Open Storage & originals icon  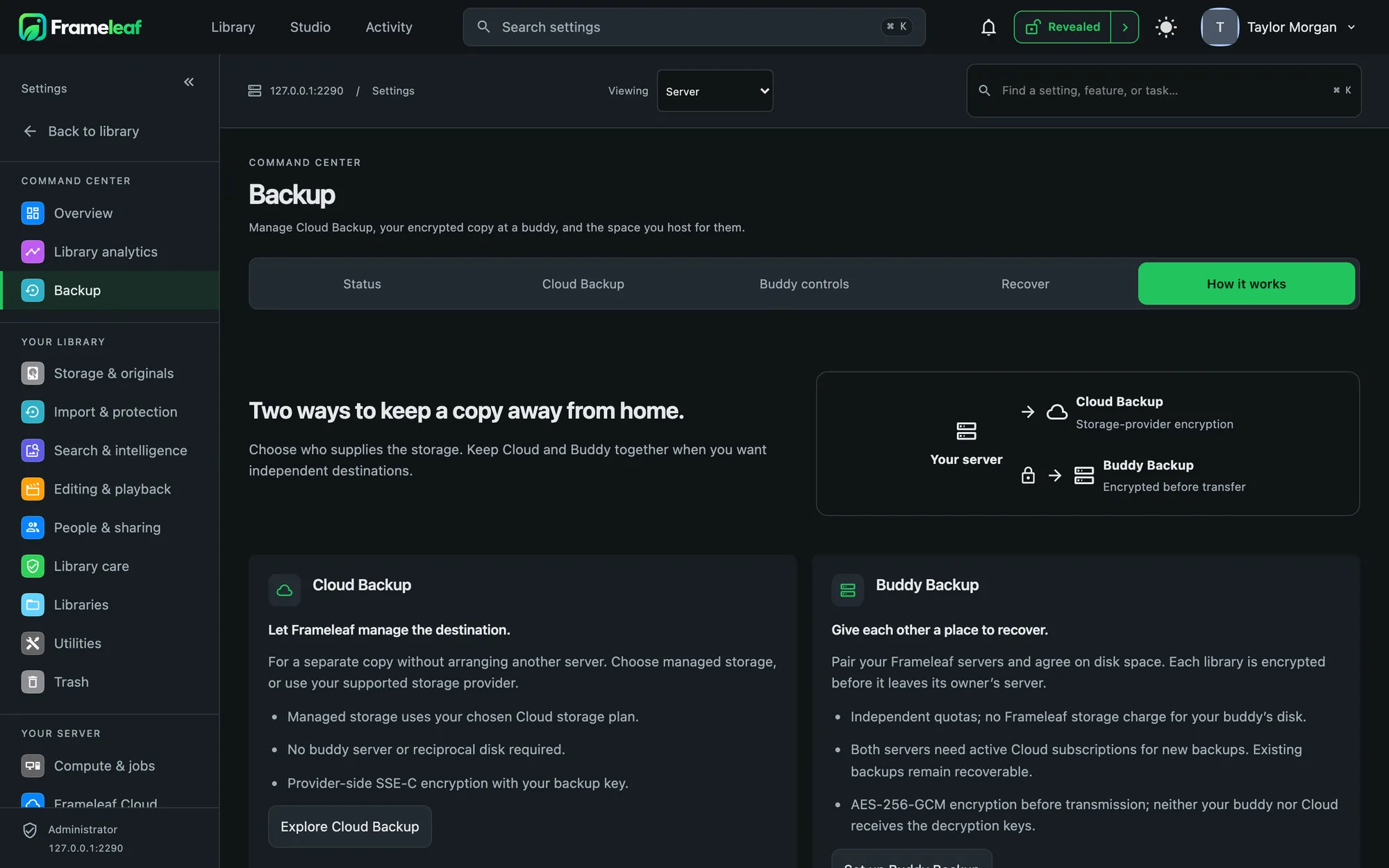tap(33, 374)
